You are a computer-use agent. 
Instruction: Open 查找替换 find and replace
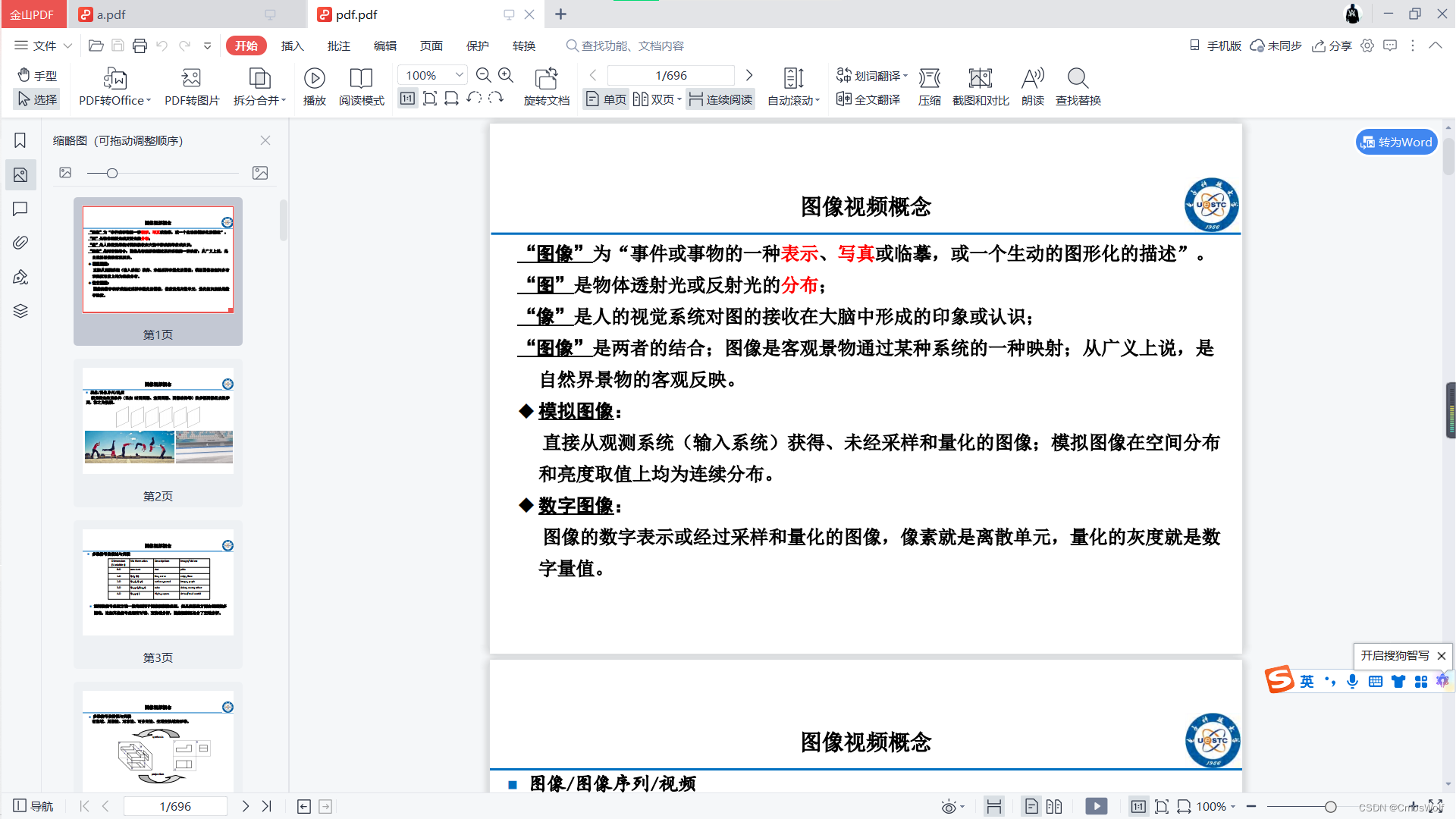(1077, 86)
